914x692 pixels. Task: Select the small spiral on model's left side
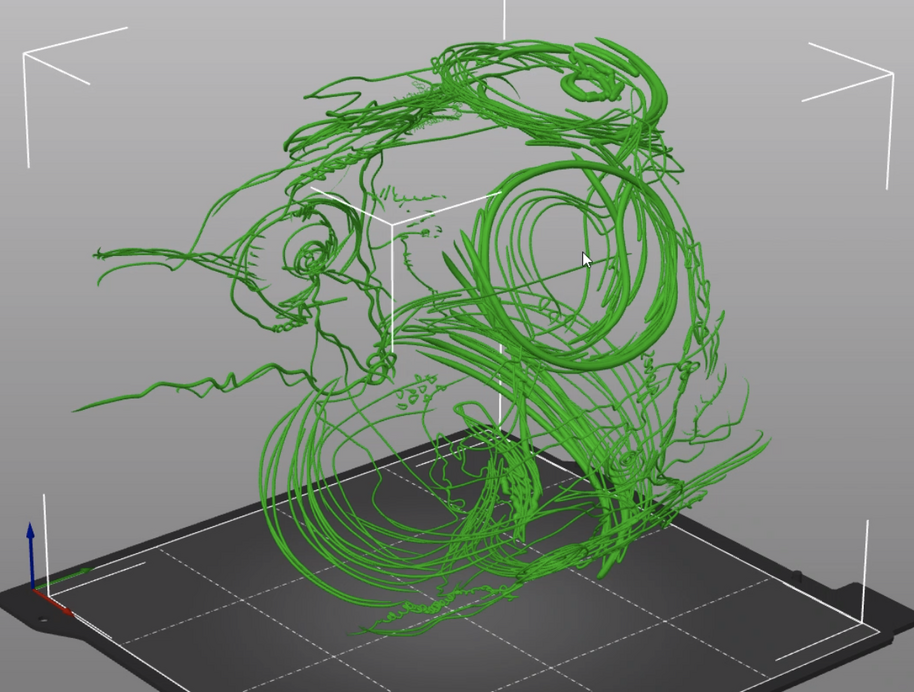[314, 256]
